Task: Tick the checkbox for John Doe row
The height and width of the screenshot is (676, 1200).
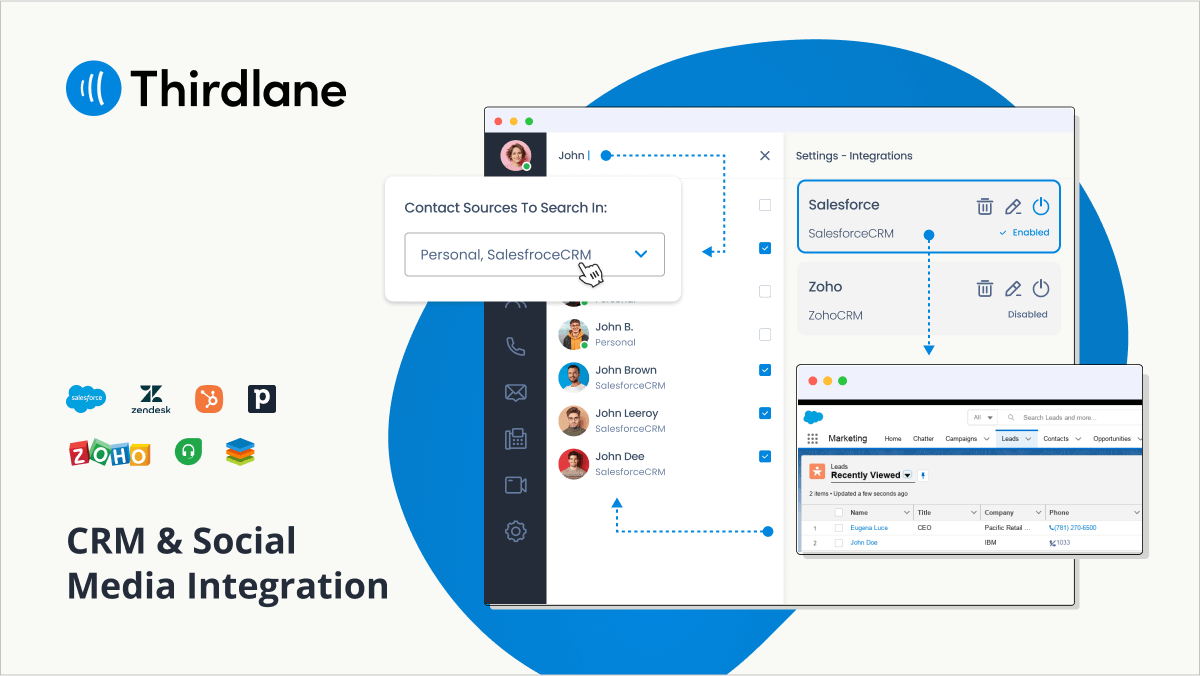Action: point(839,543)
